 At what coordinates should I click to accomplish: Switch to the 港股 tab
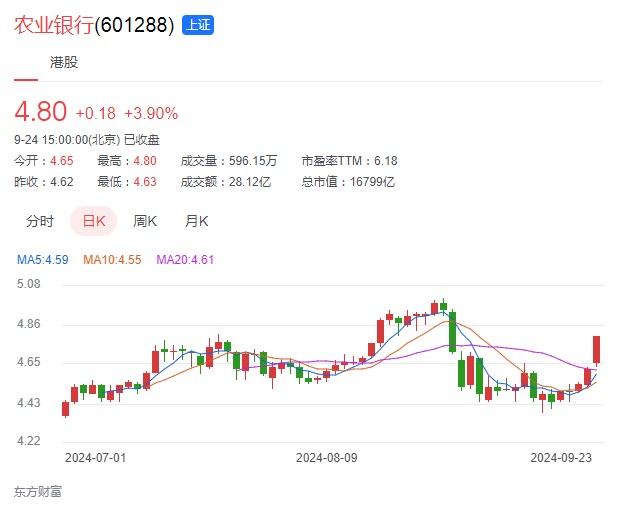point(64,62)
